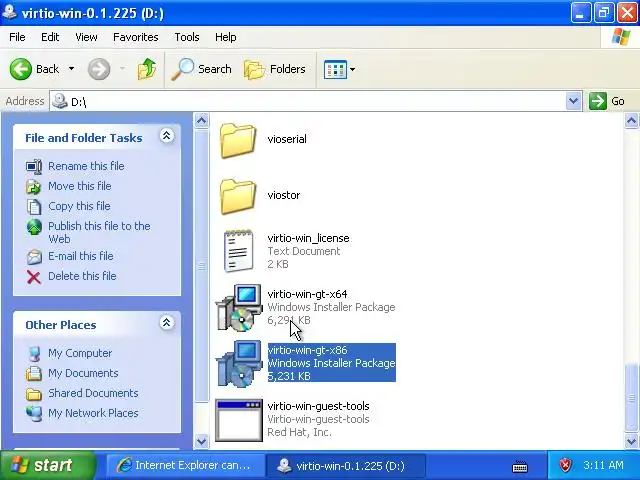Open the View menu

[x=86, y=37]
